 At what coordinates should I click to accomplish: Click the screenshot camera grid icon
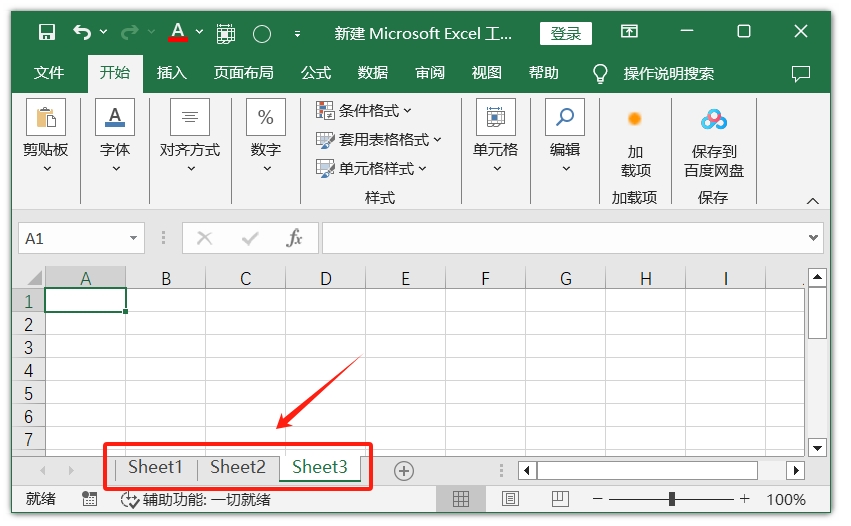click(x=225, y=34)
